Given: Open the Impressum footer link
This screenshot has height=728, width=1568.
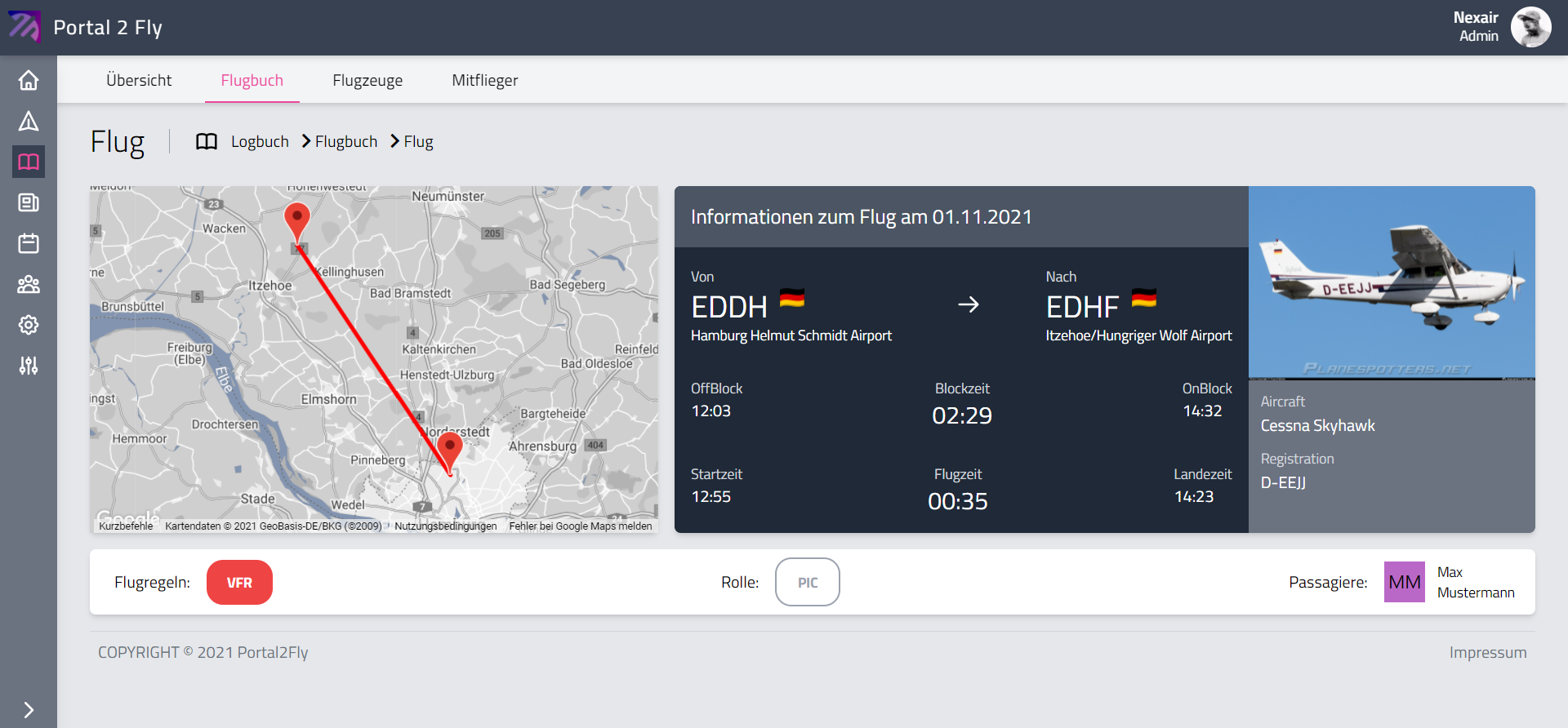Looking at the screenshot, I should pos(1487,652).
